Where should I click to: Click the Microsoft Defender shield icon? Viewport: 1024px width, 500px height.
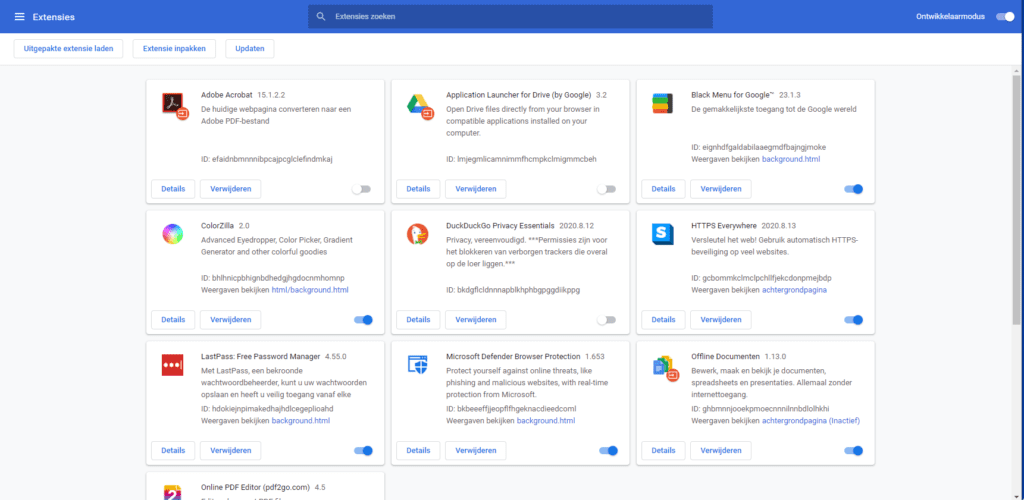pos(417,365)
